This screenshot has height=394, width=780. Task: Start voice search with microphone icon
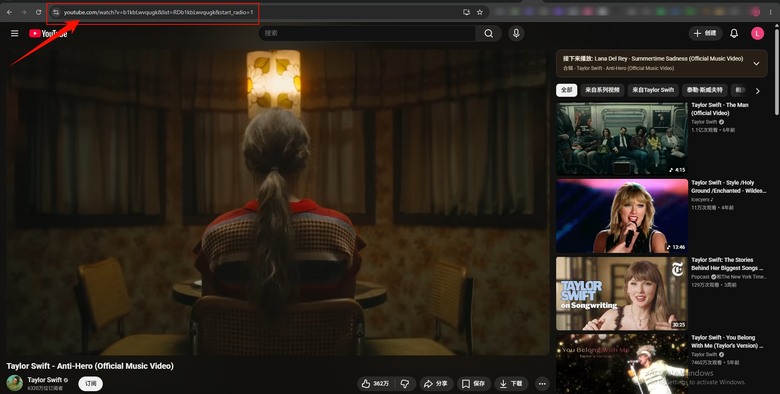point(516,33)
